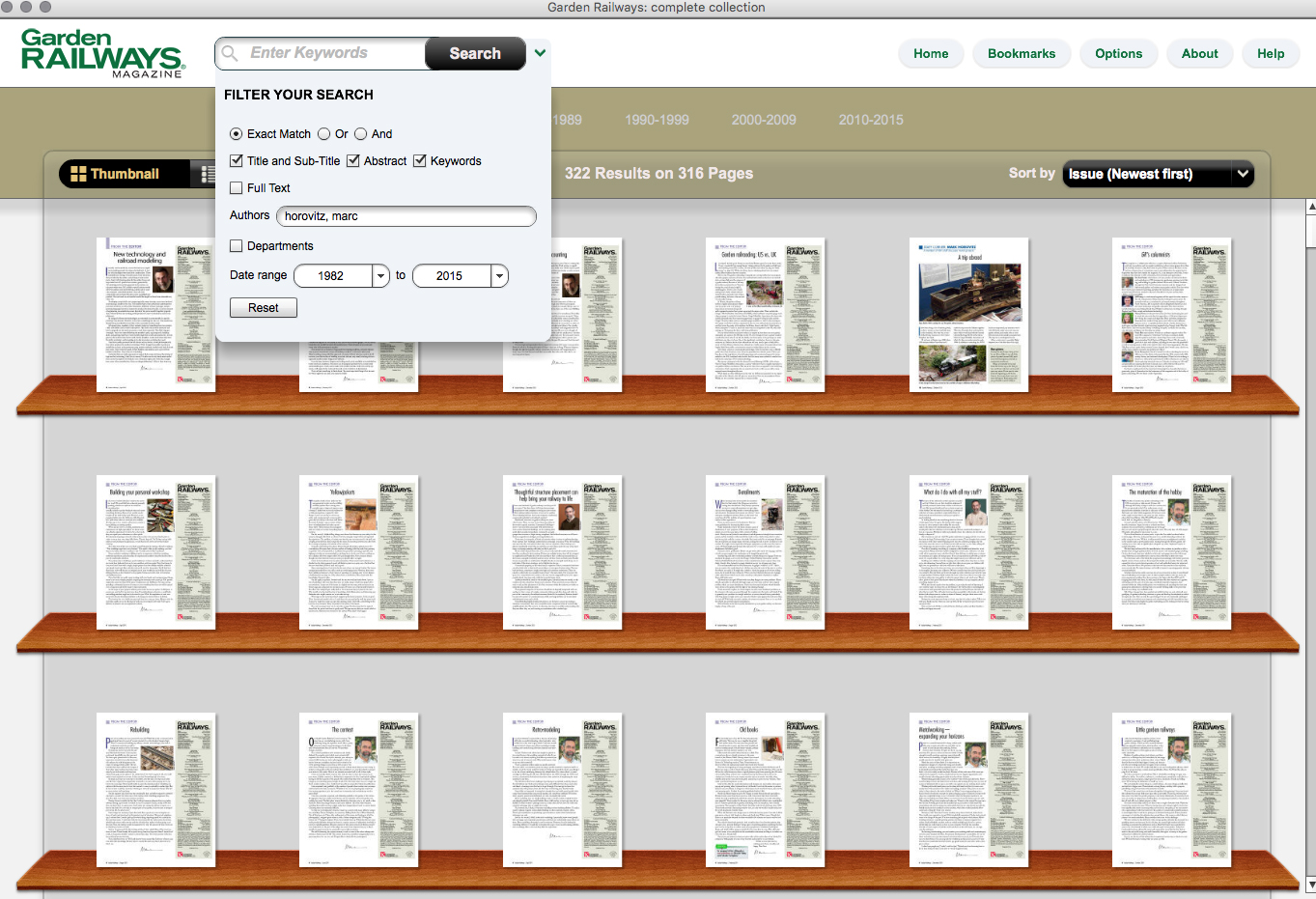This screenshot has height=899, width=1316.
Task: Click the magnifier icon in the search box
Action: [230, 53]
